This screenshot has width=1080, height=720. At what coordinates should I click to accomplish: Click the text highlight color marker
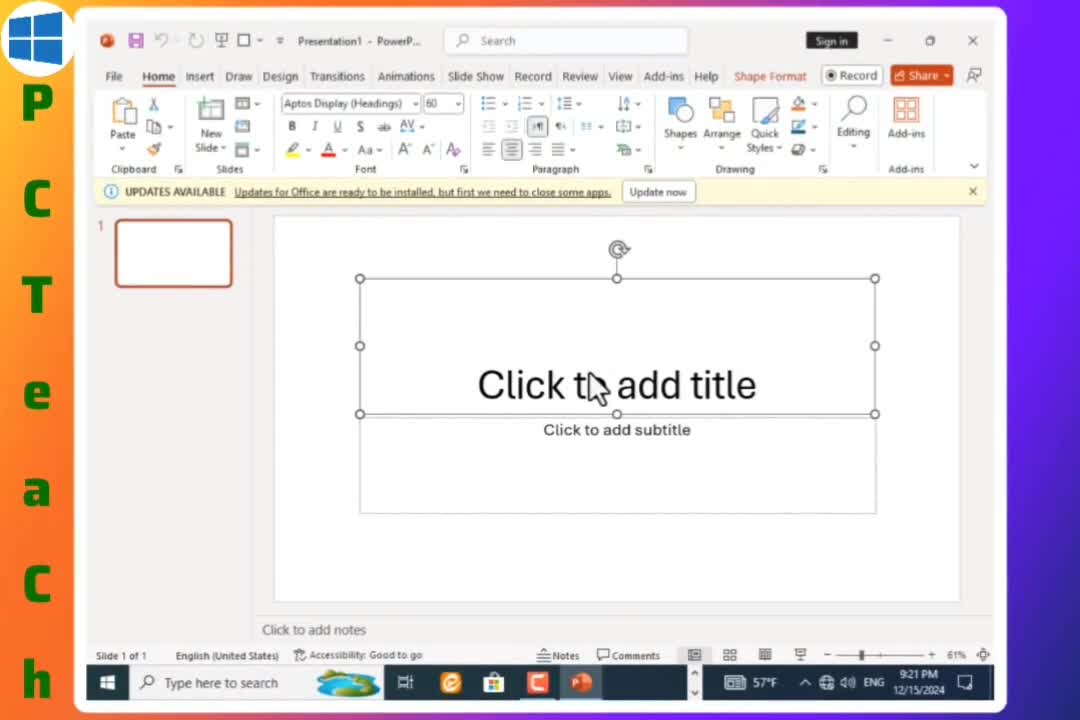(293, 150)
